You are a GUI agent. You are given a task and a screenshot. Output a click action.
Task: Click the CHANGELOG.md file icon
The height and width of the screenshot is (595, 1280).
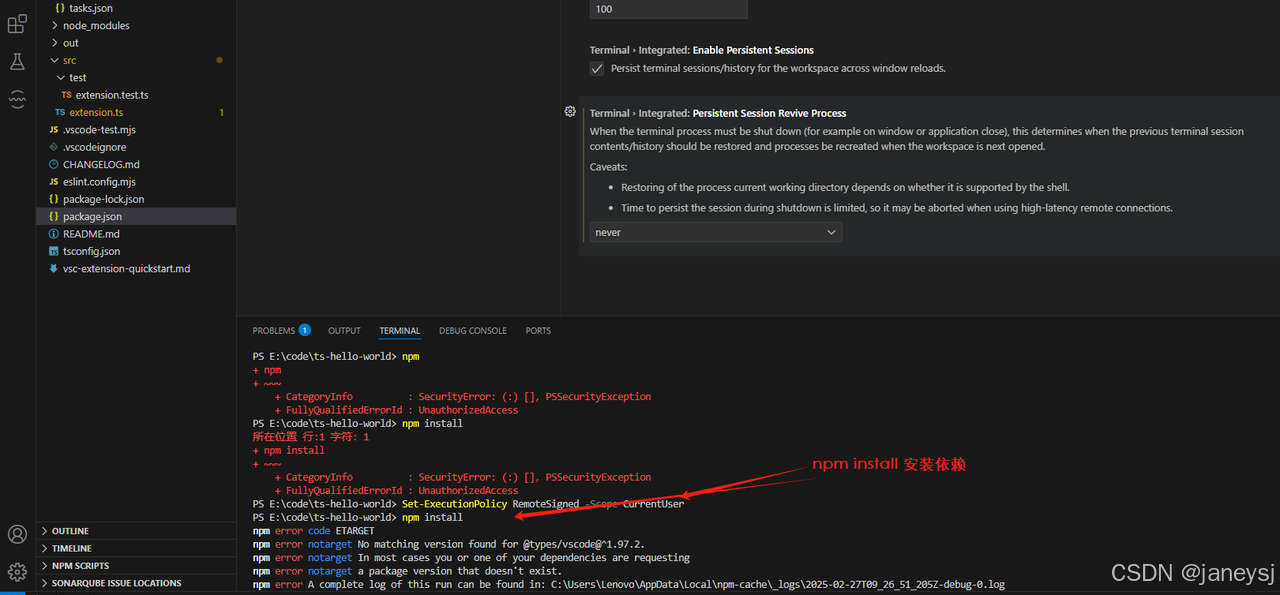(54, 164)
